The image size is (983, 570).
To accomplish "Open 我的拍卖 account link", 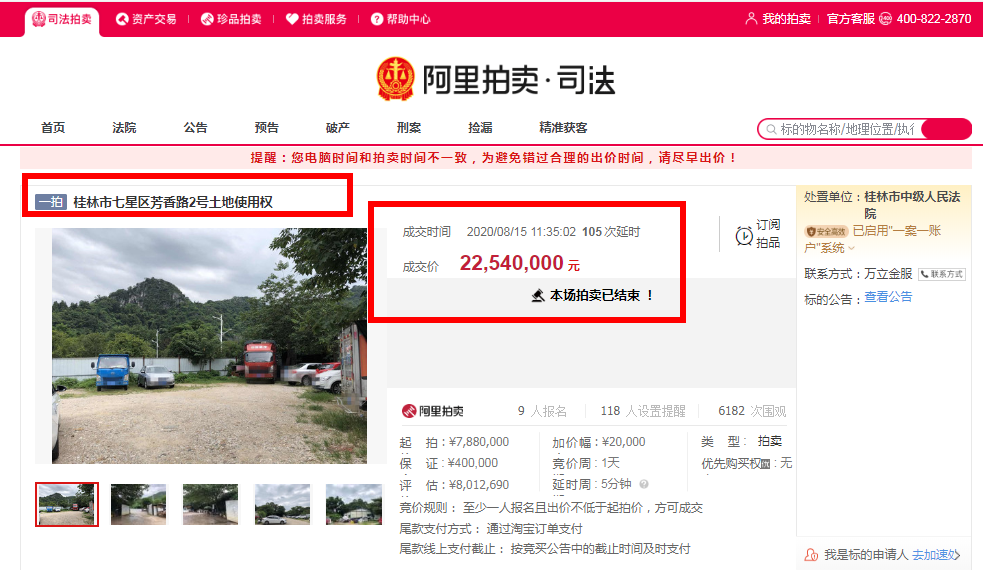I will pos(786,19).
